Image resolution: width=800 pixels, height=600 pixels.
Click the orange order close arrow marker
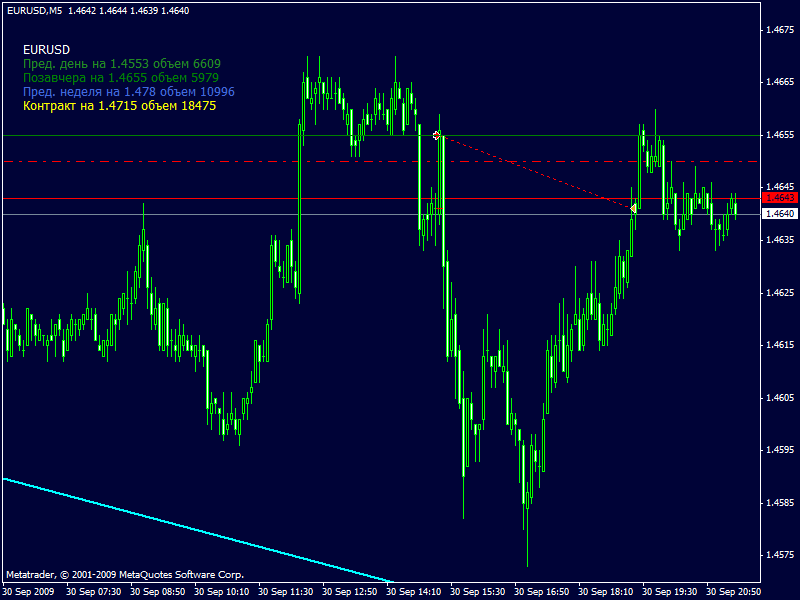pos(633,208)
